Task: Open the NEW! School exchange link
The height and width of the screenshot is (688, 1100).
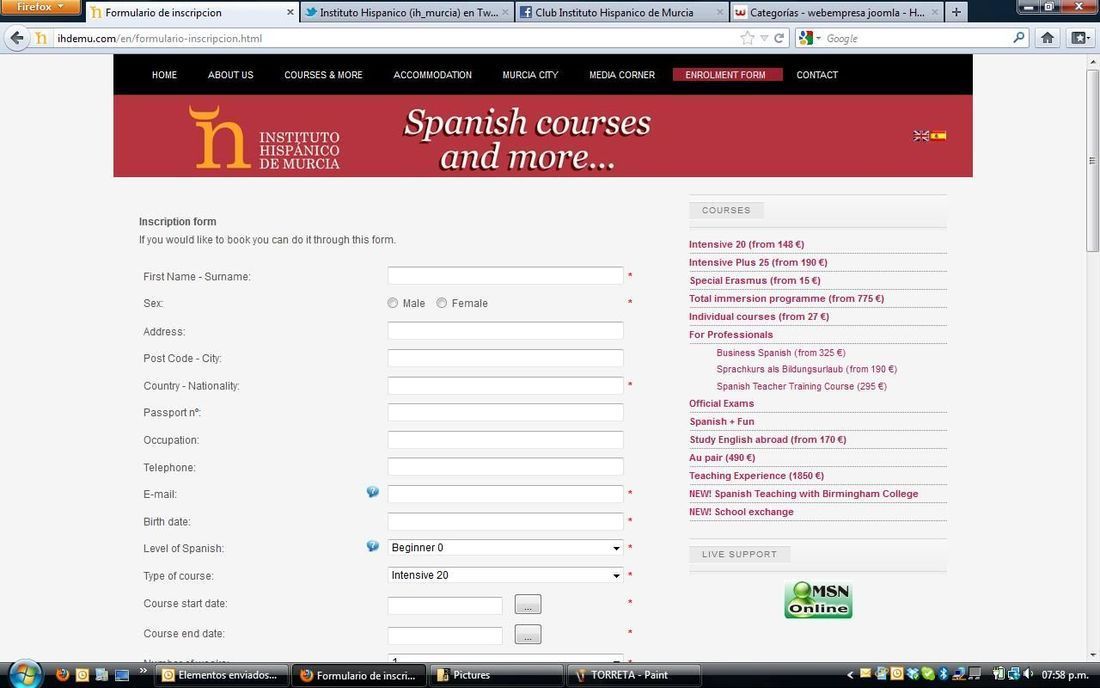Action: click(x=742, y=512)
